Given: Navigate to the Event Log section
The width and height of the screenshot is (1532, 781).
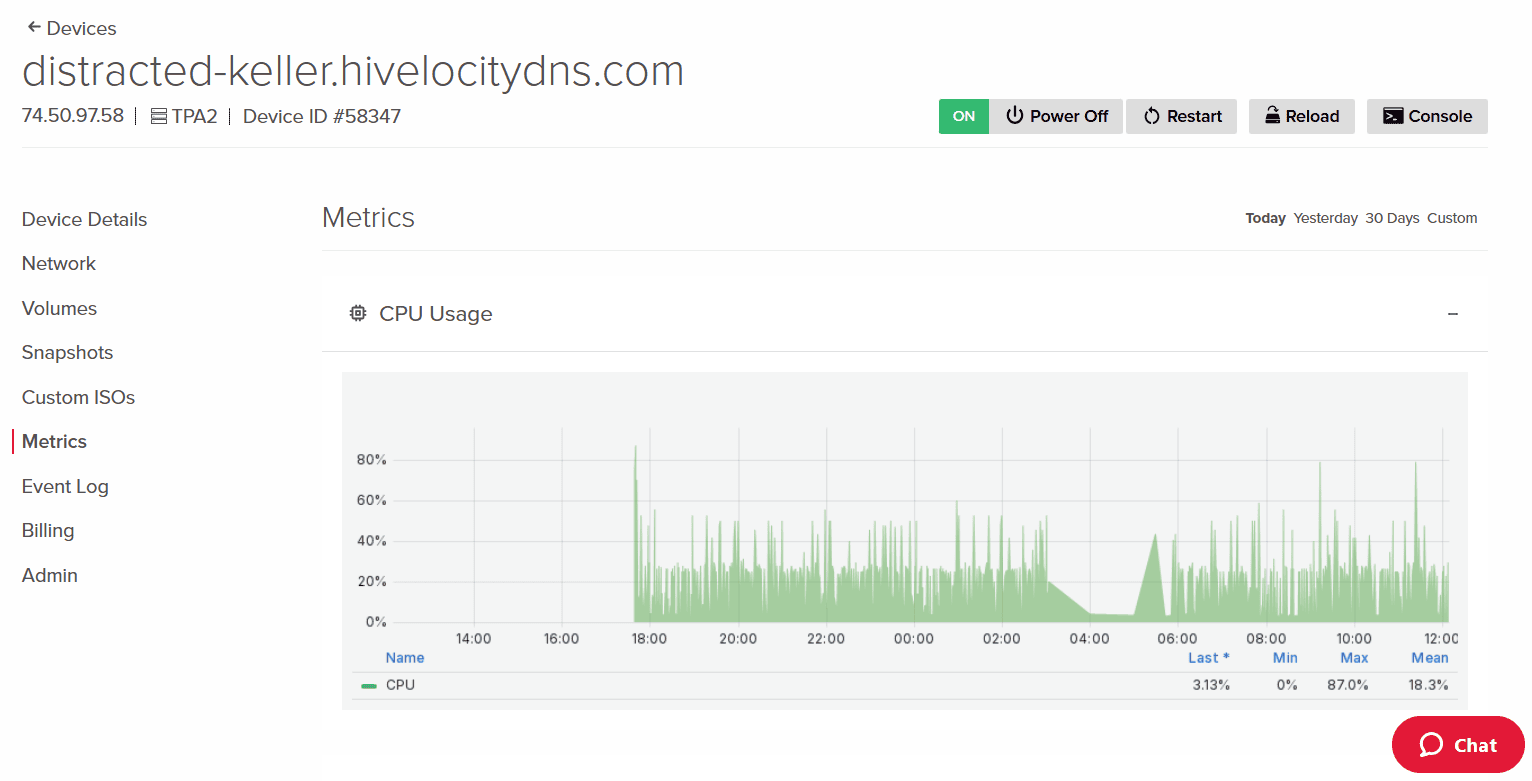Looking at the screenshot, I should (64, 486).
